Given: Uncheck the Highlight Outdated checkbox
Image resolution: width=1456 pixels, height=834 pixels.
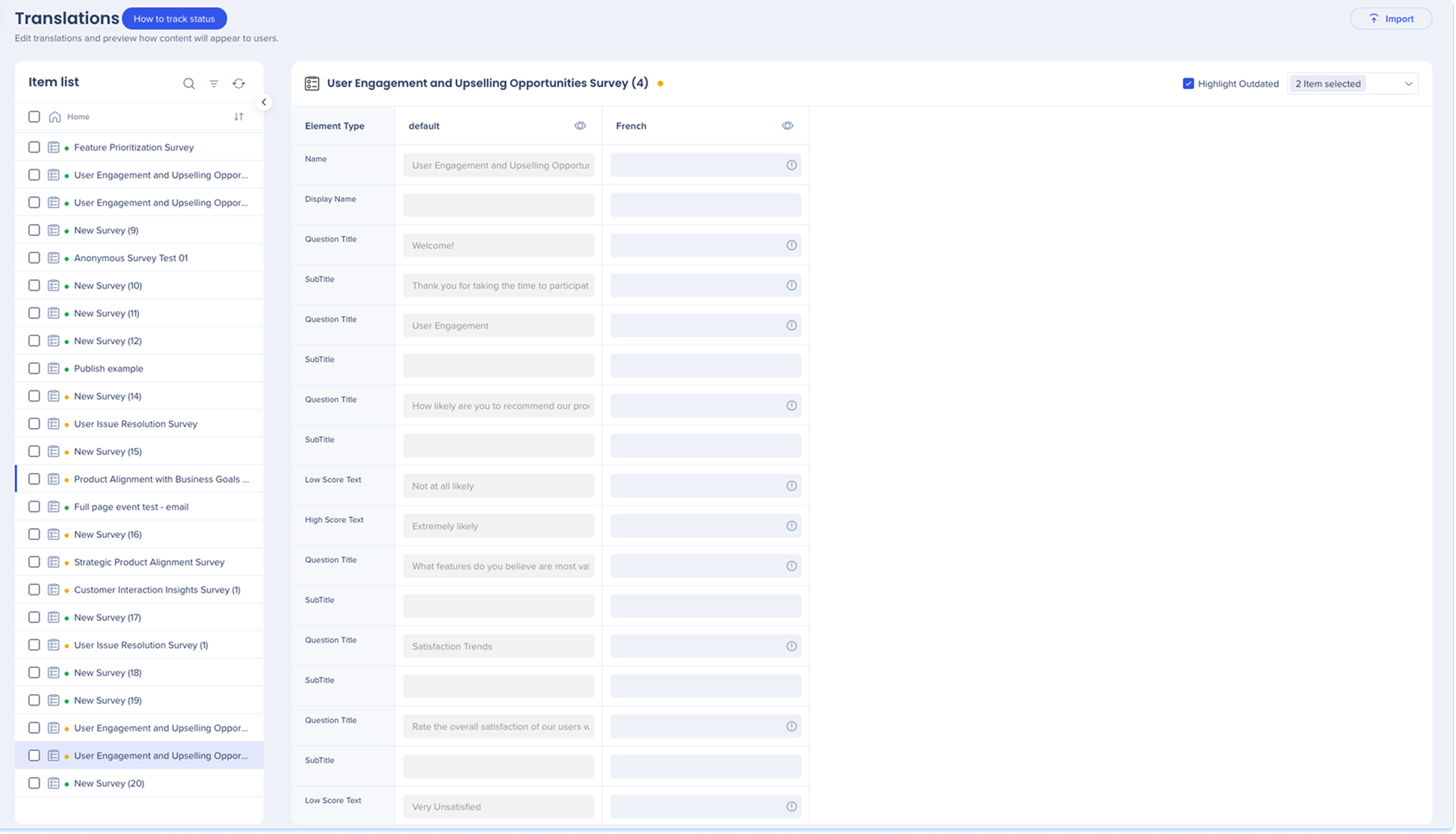Looking at the screenshot, I should 1188,83.
